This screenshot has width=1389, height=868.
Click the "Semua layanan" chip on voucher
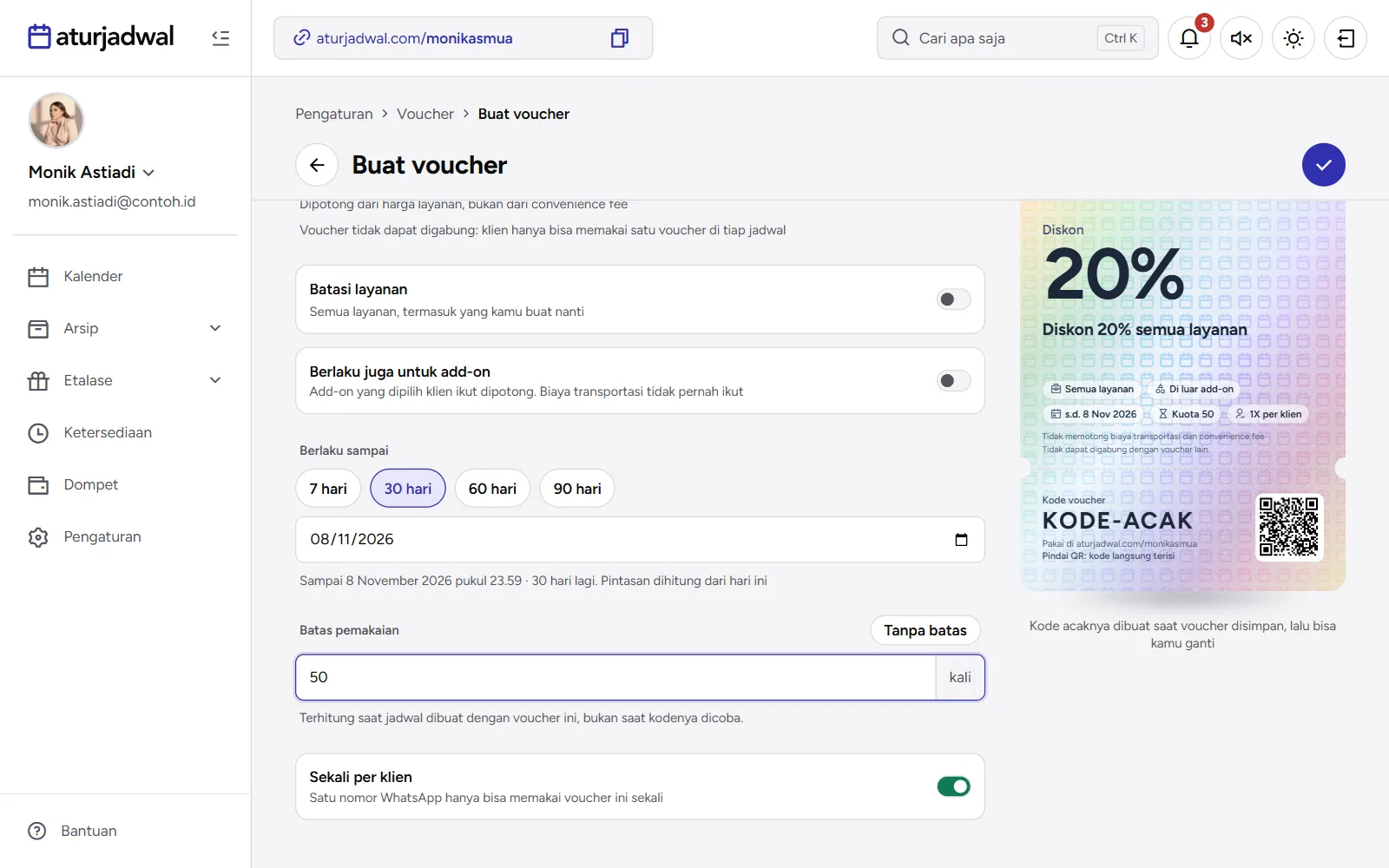click(x=1092, y=389)
